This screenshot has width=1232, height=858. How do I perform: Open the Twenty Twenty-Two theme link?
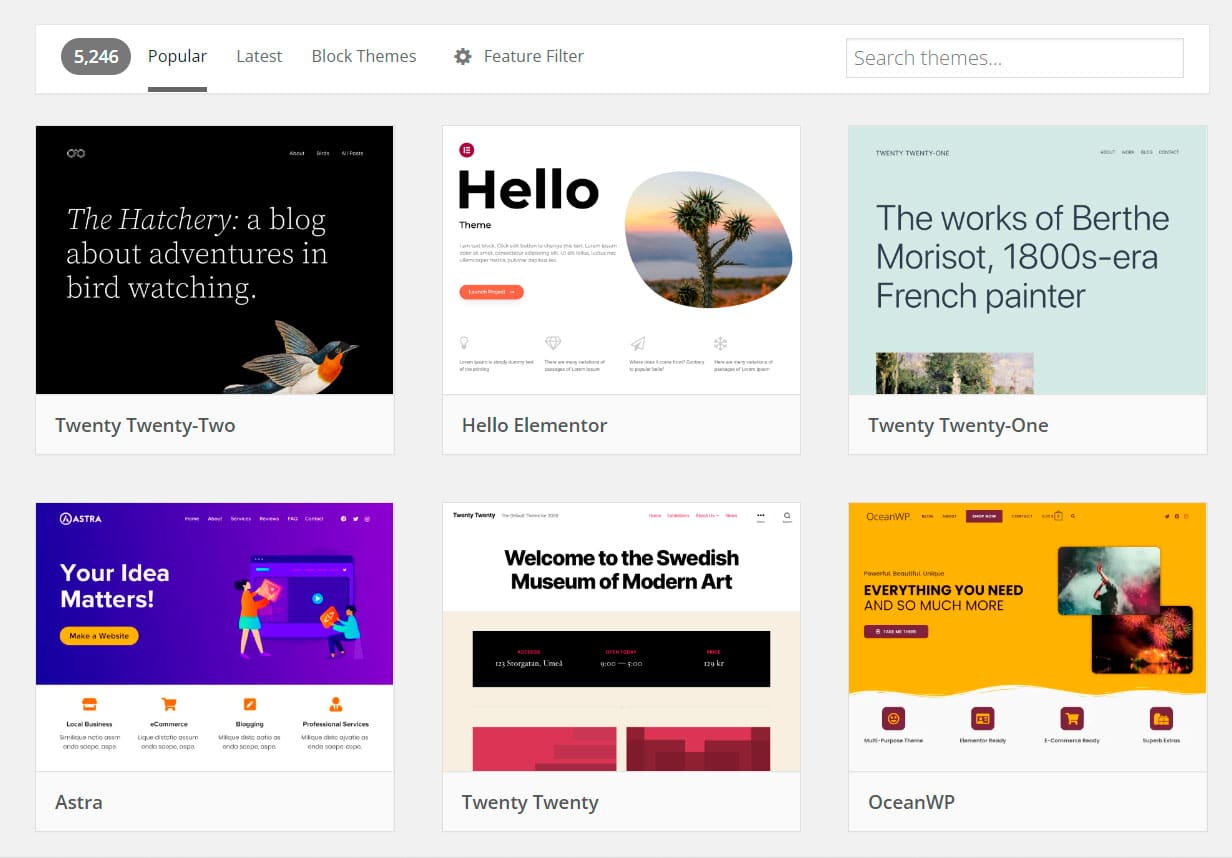point(144,425)
